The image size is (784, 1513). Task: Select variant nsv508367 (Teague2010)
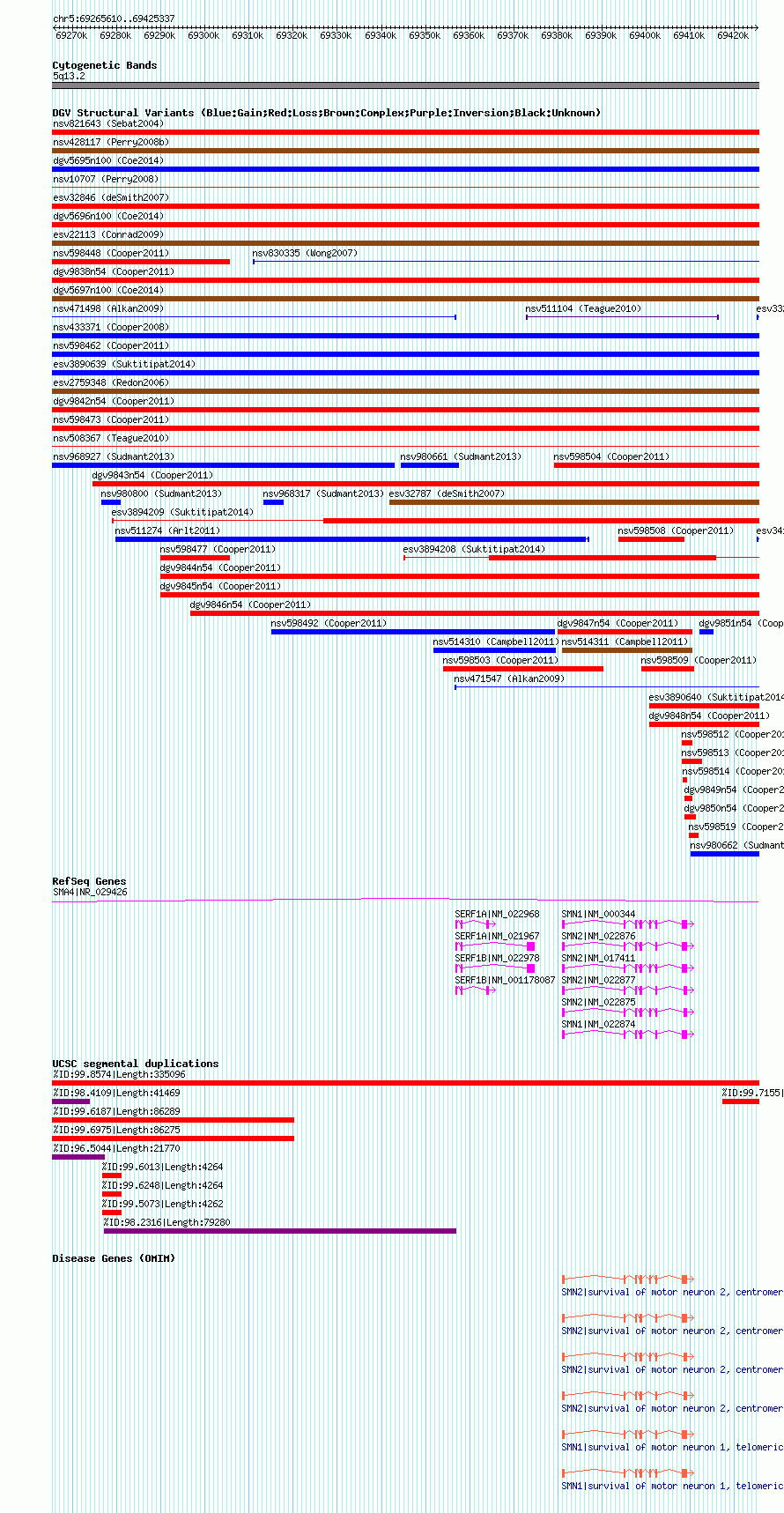pos(406,446)
